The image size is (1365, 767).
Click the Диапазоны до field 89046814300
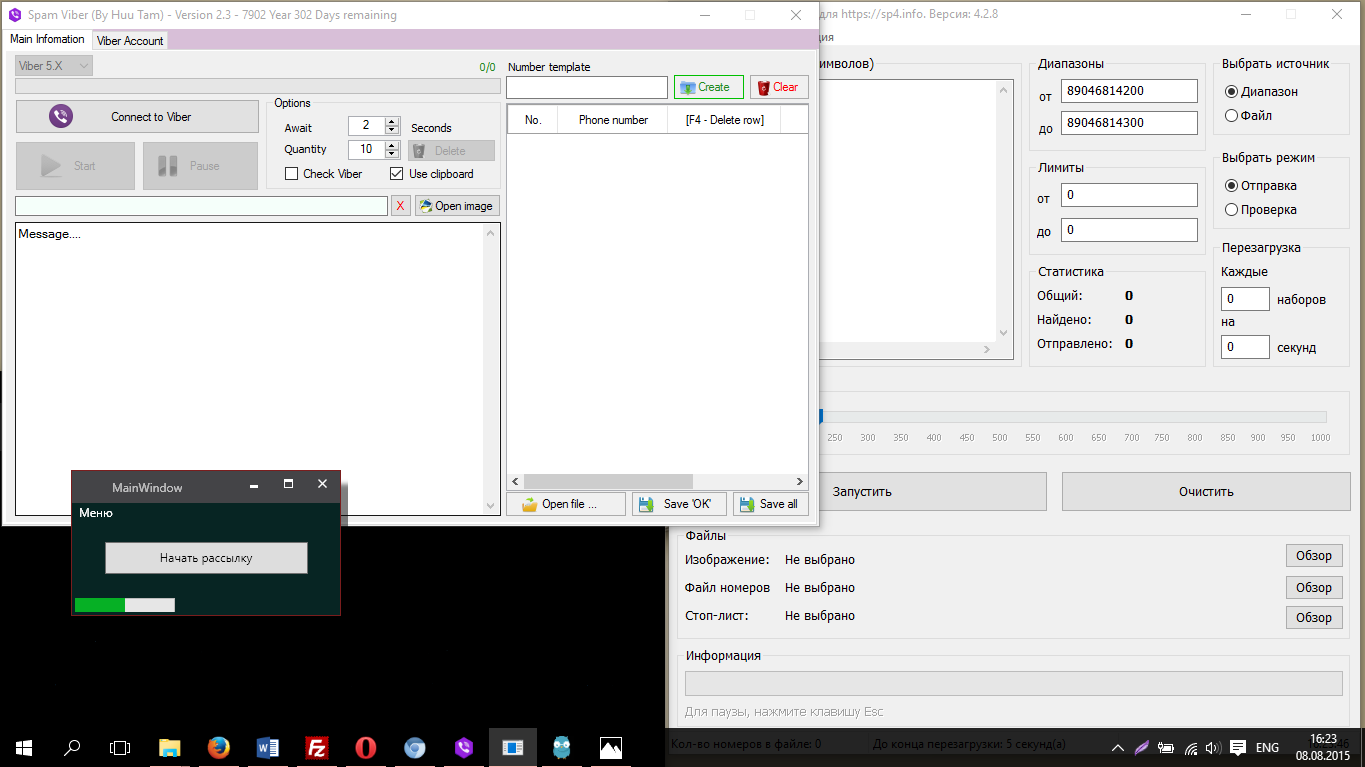(1129, 122)
